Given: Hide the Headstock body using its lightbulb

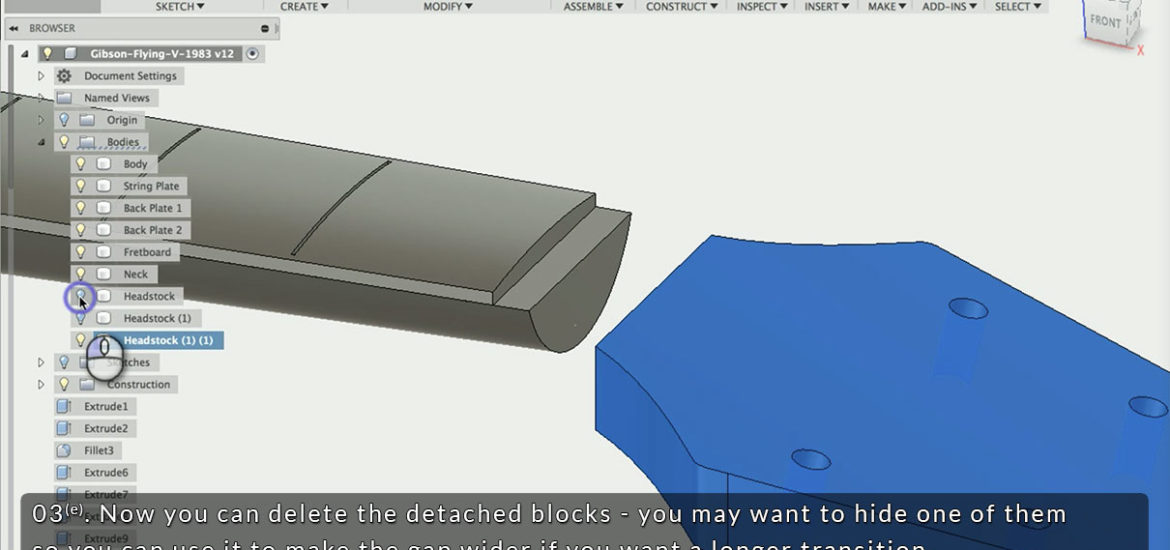Looking at the screenshot, I should coord(80,296).
